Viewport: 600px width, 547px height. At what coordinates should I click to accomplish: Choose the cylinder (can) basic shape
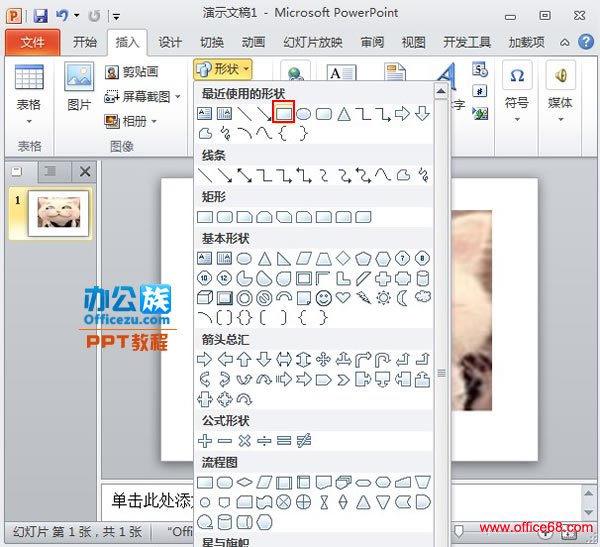tap(422, 279)
